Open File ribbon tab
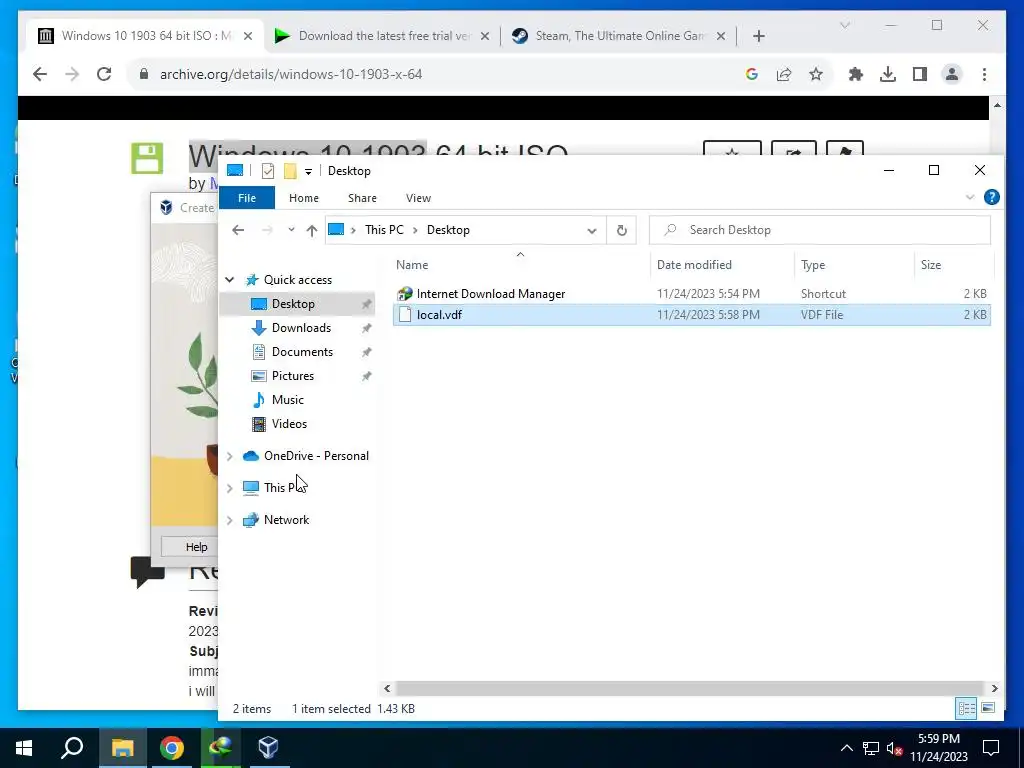 pyautogui.click(x=247, y=198)
